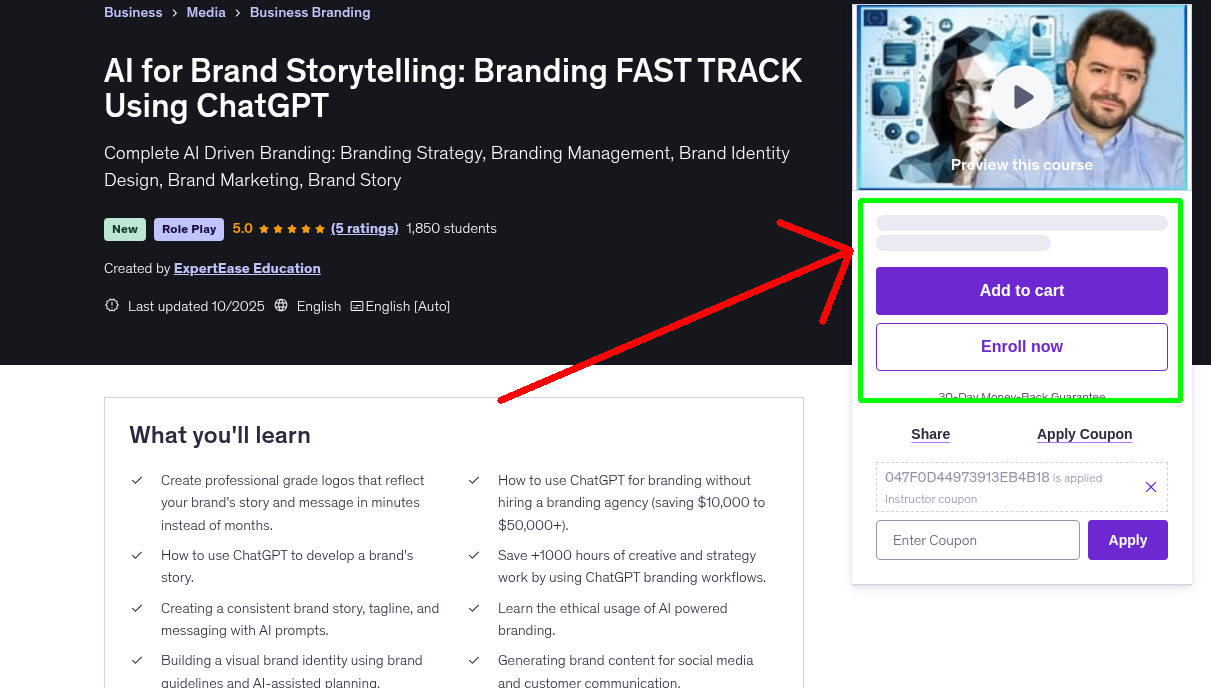Image resolution: width=1211 pixels, height=688 pixels.
Task: Click the New badge
Action: click(124, 229)
